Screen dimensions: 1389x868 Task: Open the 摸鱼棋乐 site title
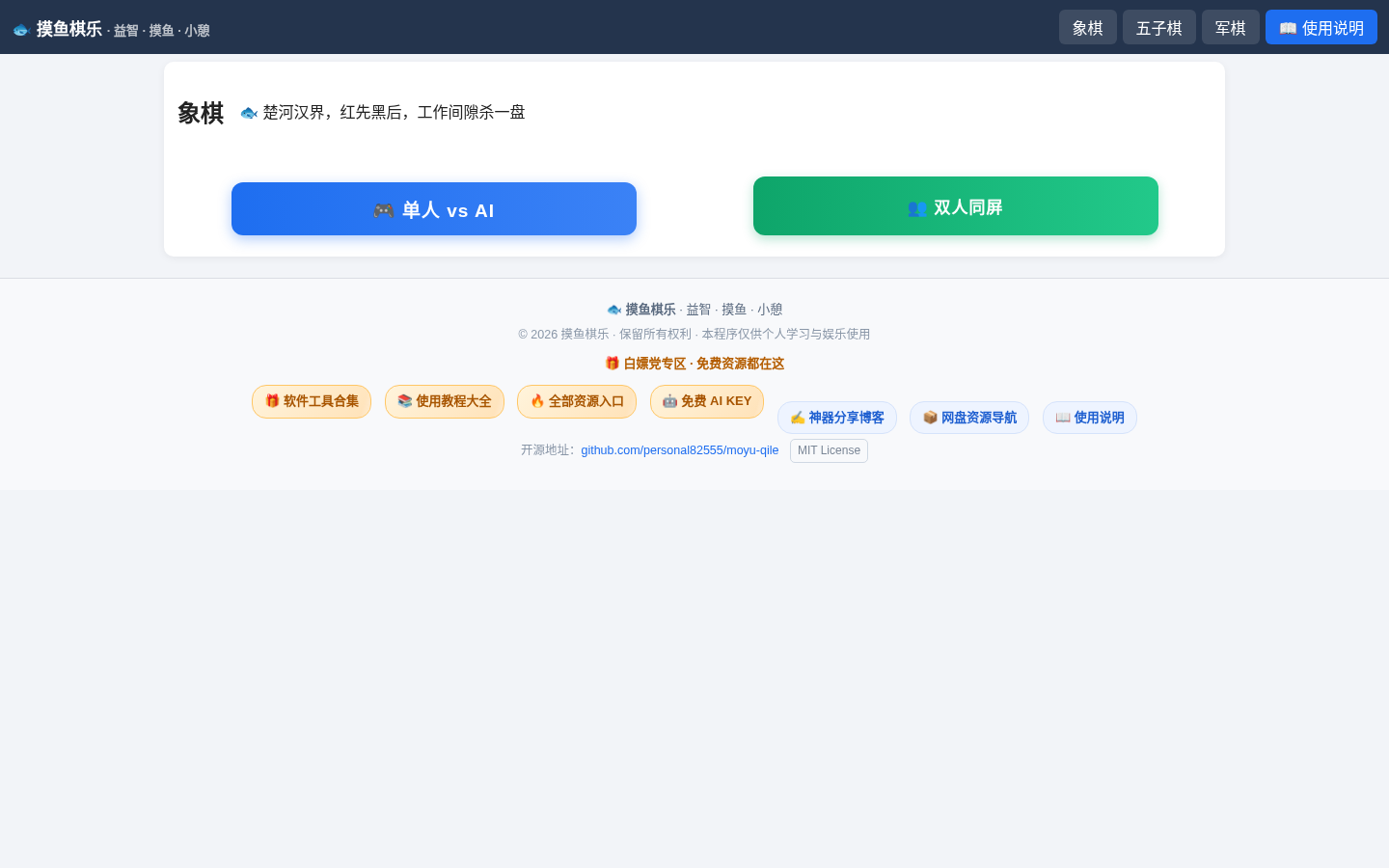click(x=69, y=29)
